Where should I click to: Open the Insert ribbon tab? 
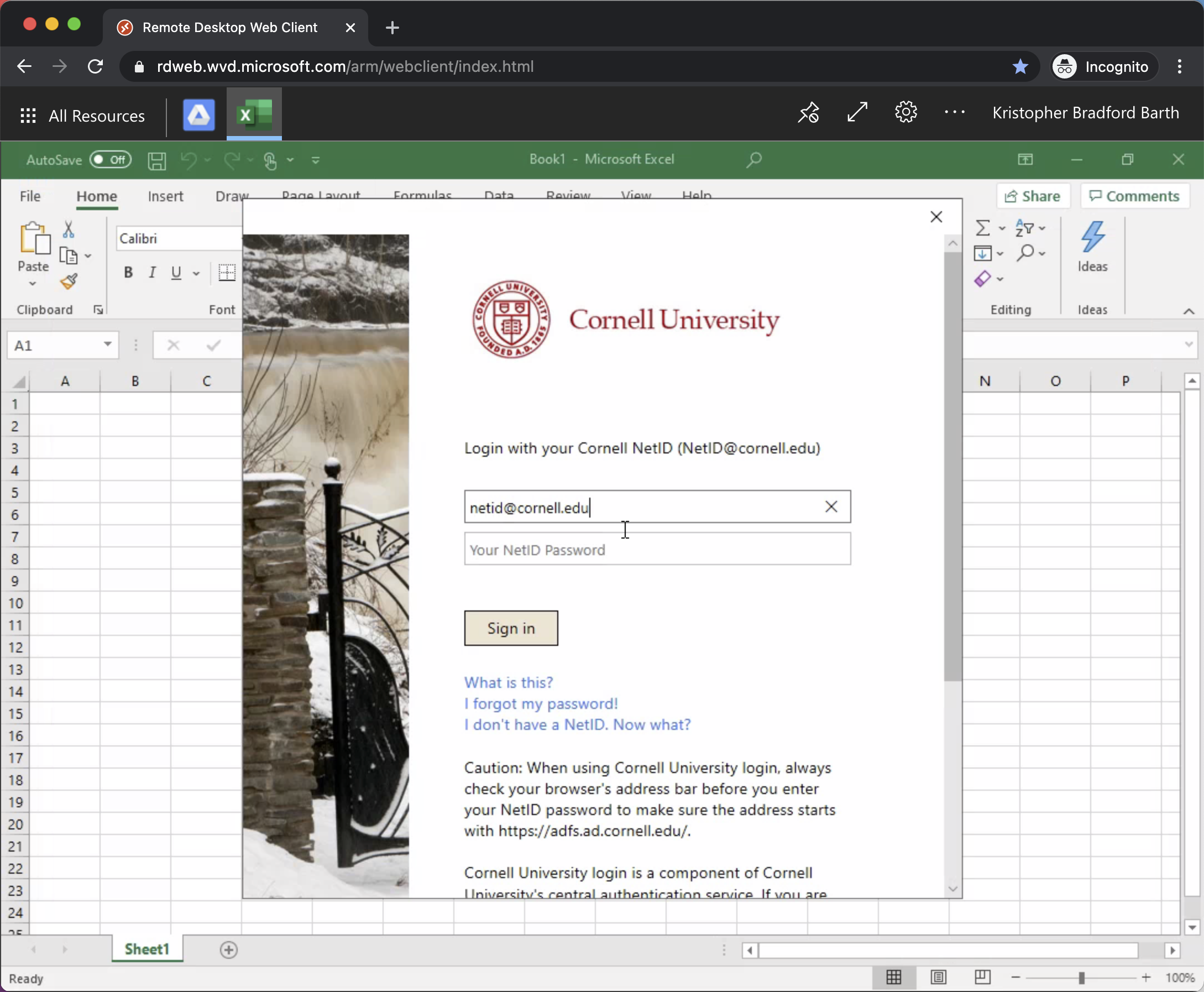(x=165, y=196)
